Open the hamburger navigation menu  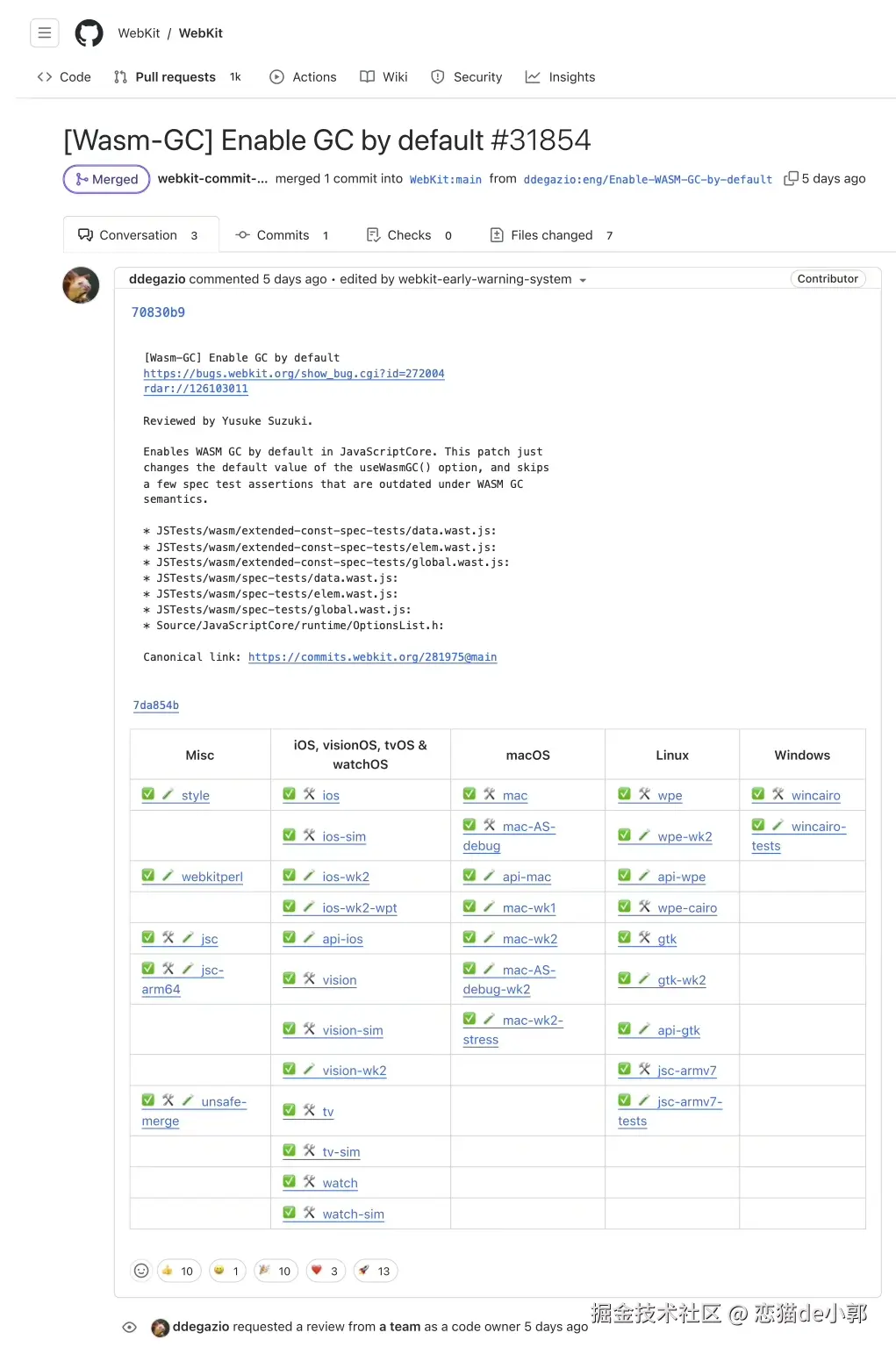[45, 33]
